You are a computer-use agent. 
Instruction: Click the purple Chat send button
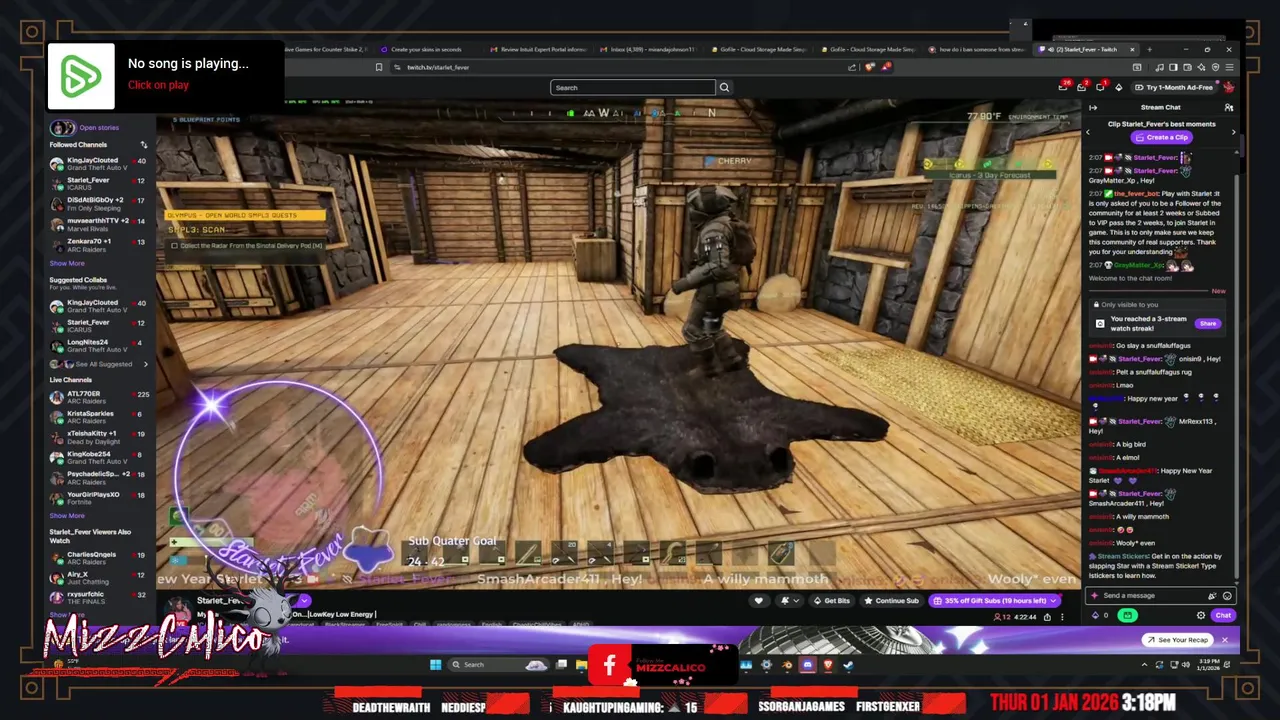click(1223, 615)
